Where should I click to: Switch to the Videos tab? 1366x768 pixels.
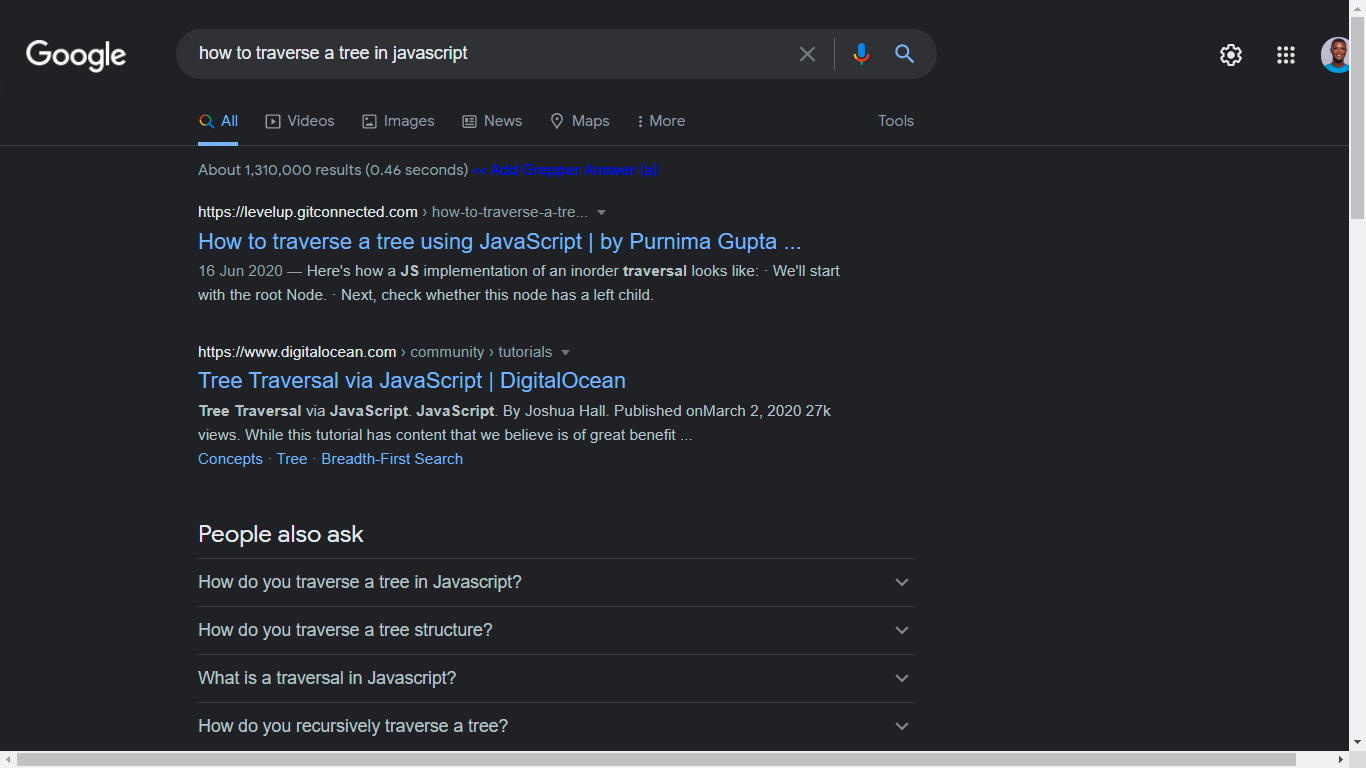[x=300, y=121]
